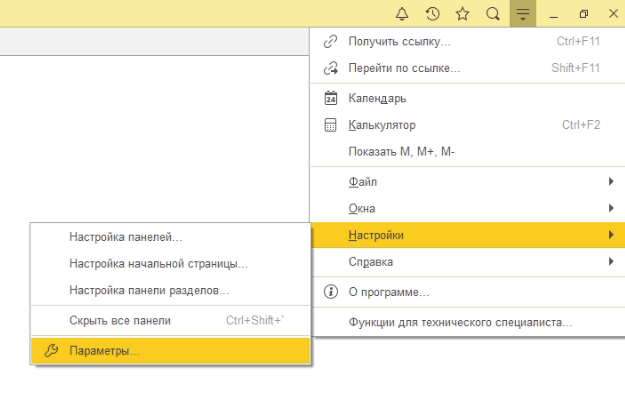Click the Shift+F11 shortcut text
625x395 pixels.
(x=576, y=68)
